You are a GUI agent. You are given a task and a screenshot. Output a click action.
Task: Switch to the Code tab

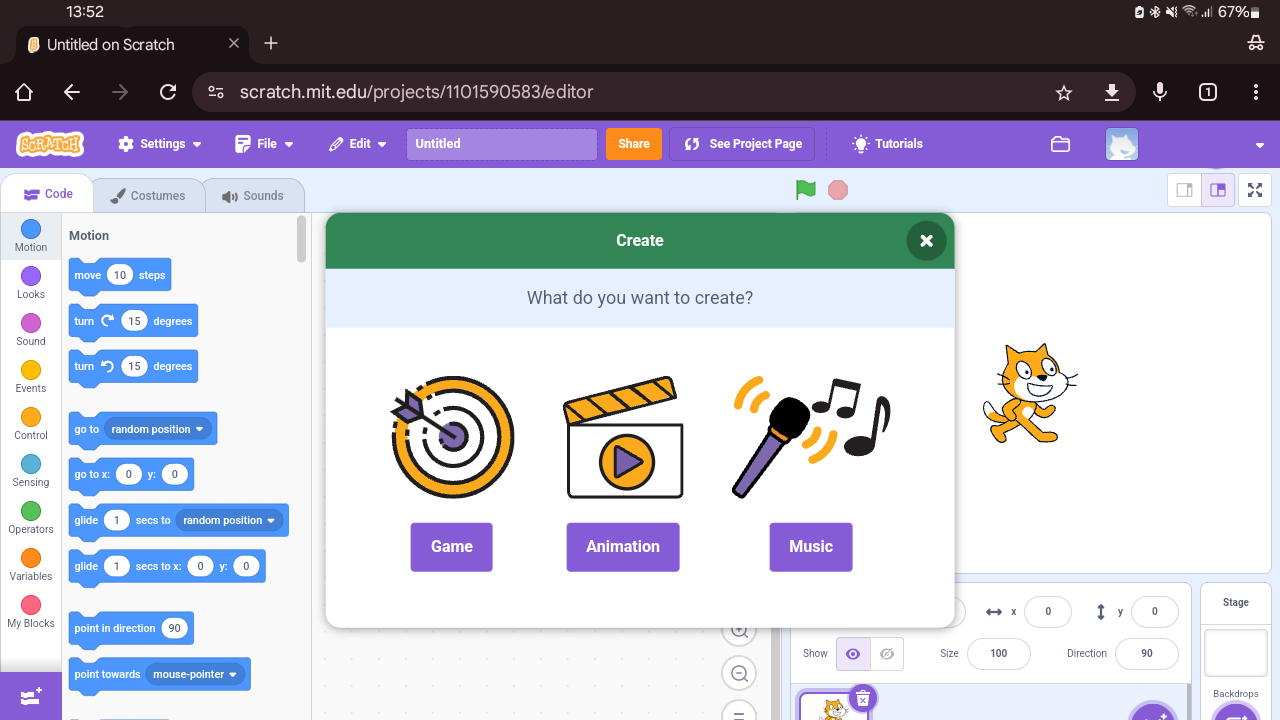point(48,194)
